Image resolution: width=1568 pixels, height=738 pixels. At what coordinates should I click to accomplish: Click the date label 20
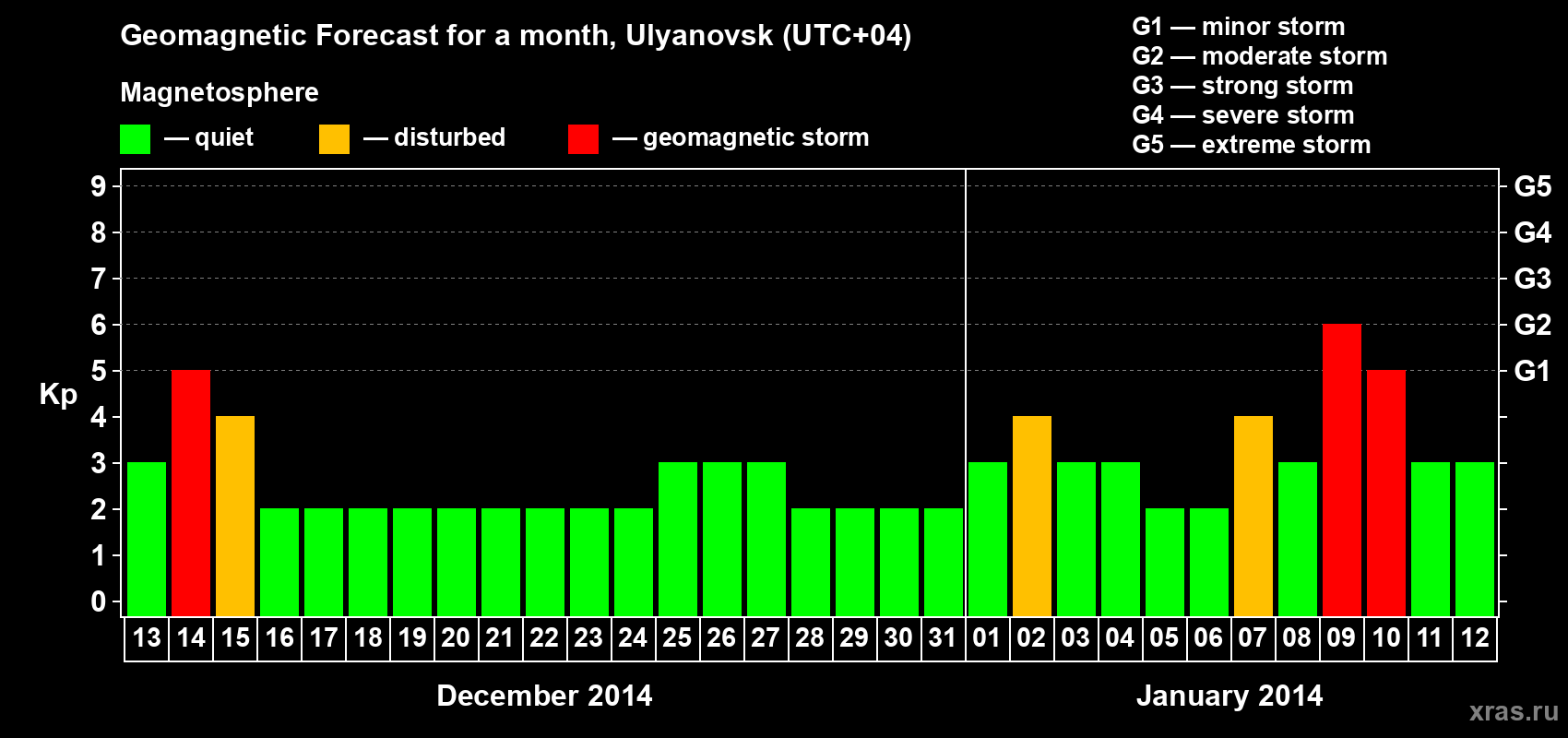456,638
